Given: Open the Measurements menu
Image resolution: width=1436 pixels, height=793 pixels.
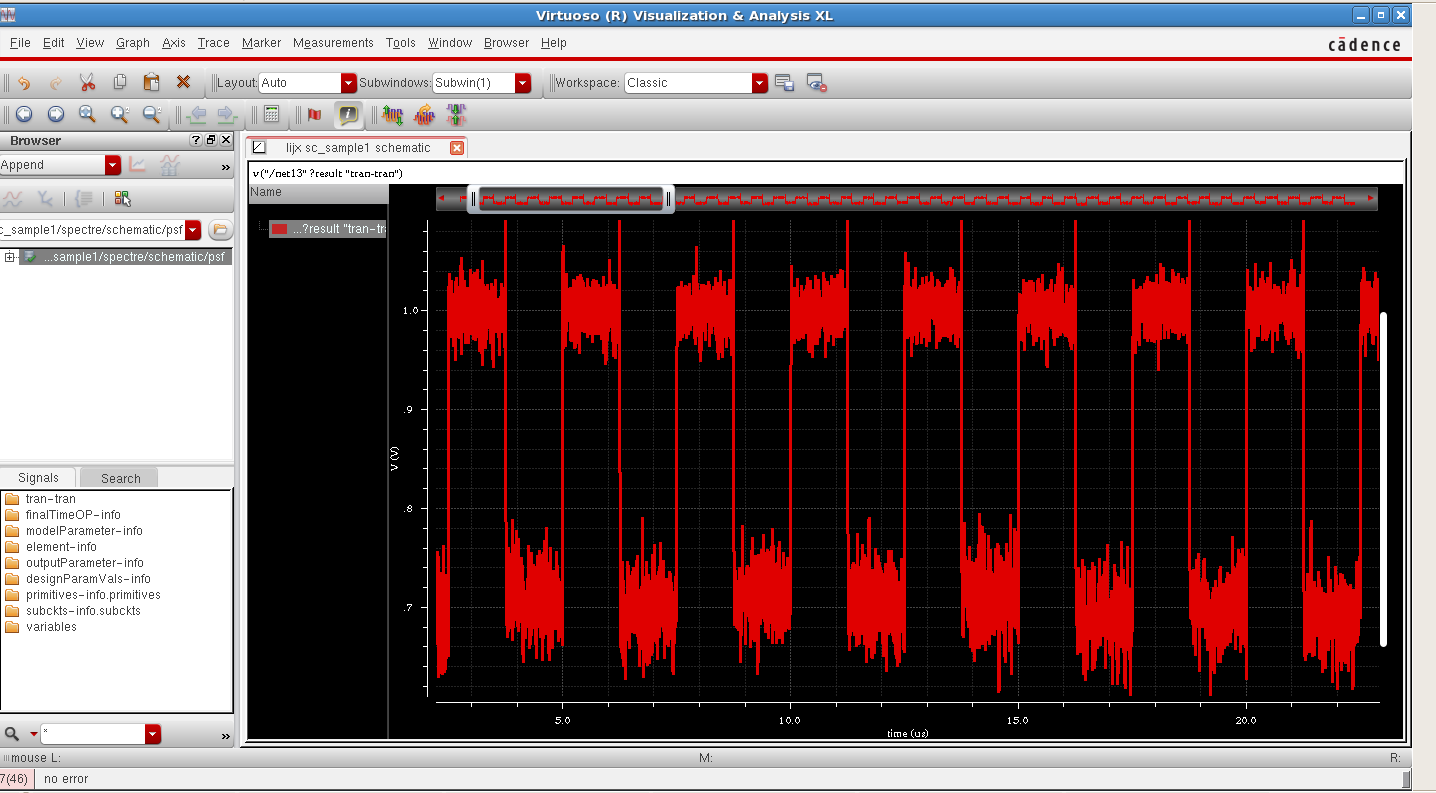Looking at the screenshot, I should 333,43.
